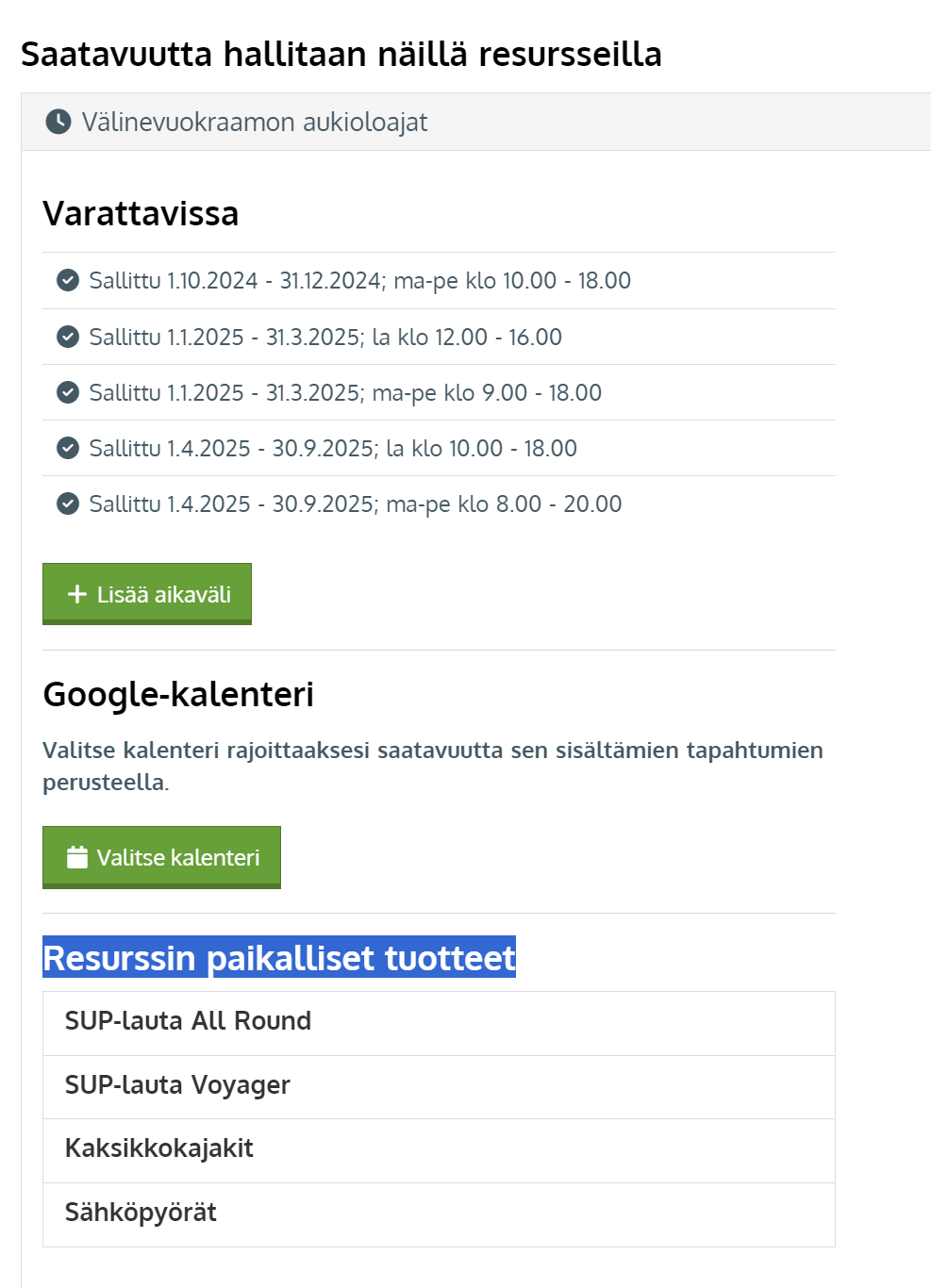
Task: Click check icon for la klo 10.00 - 18.00
Action: (x=68, y=448)
